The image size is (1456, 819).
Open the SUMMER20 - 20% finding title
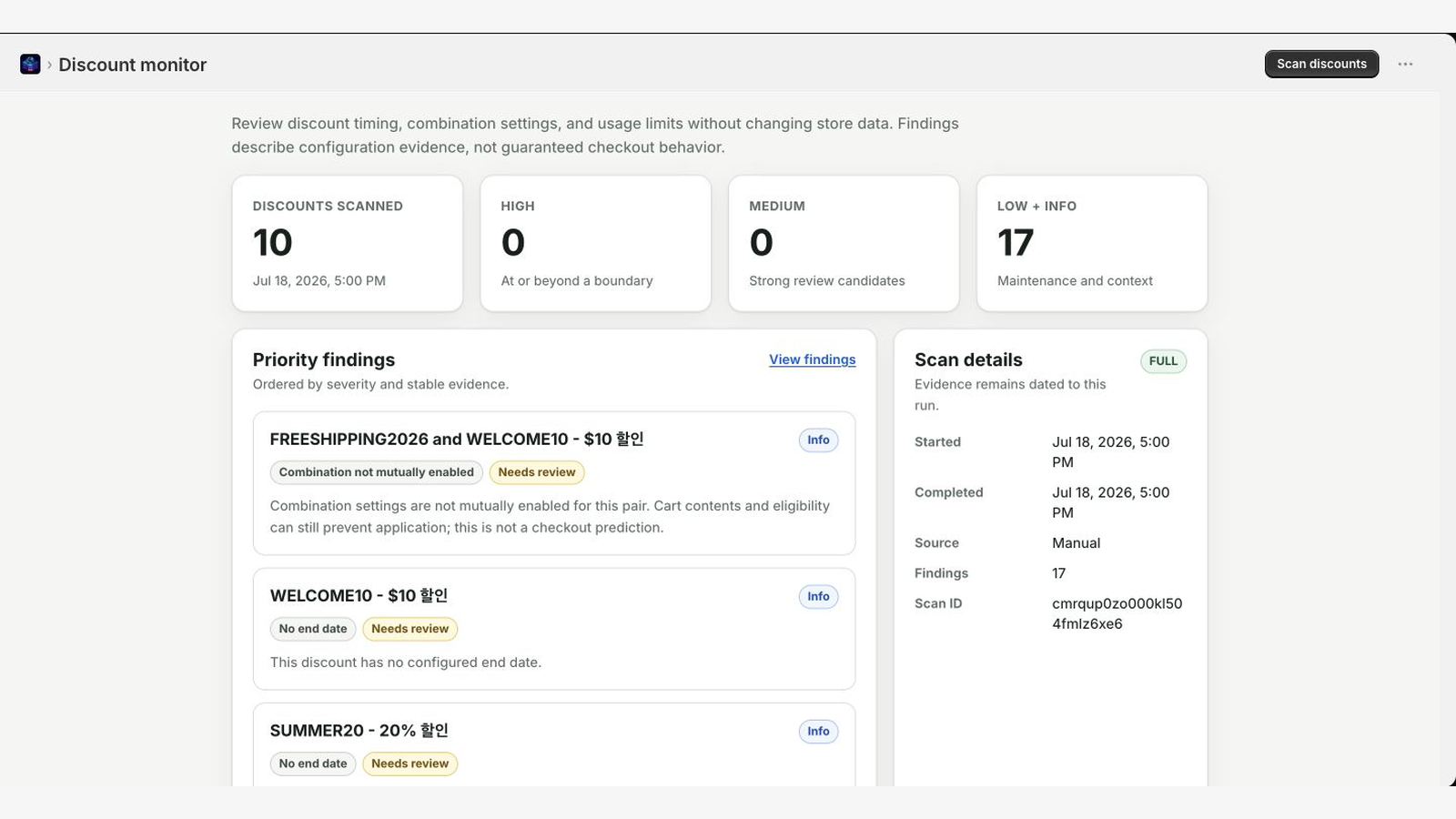coord(359,731)
